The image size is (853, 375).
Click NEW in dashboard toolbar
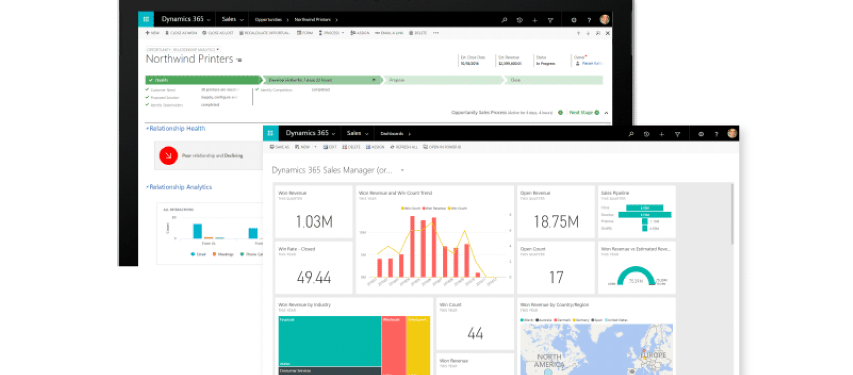[x=302, y=147]
